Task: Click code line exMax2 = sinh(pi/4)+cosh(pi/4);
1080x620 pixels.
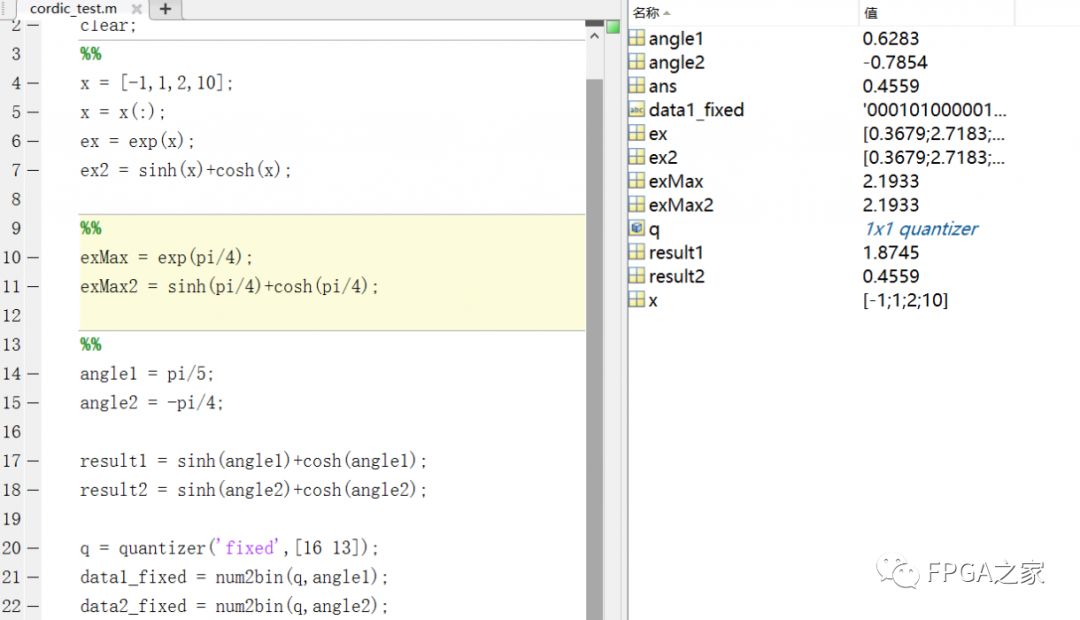Action: click(229, 287)
